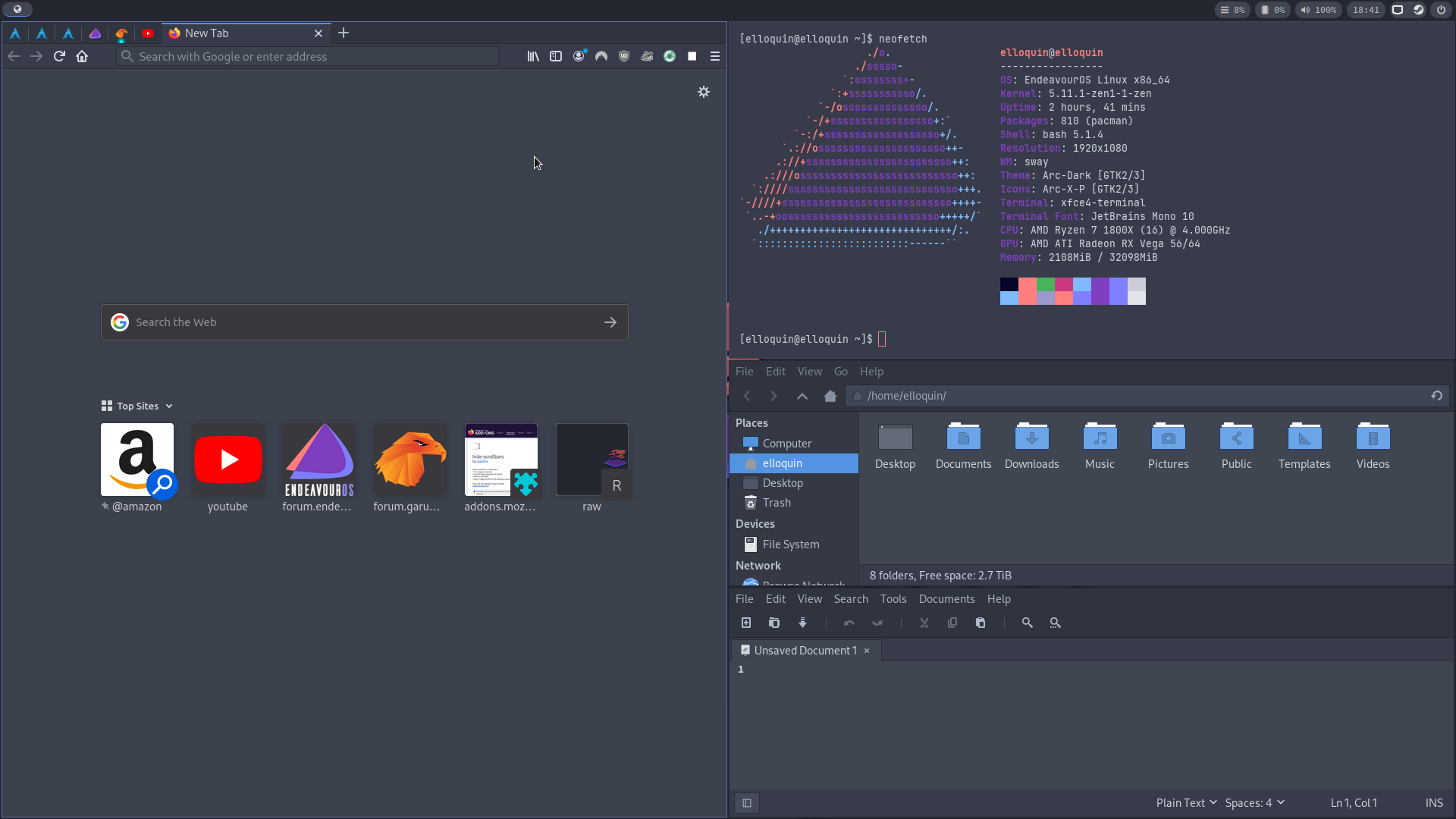
Task: Select File System under Devices
Action: (794, 544)
